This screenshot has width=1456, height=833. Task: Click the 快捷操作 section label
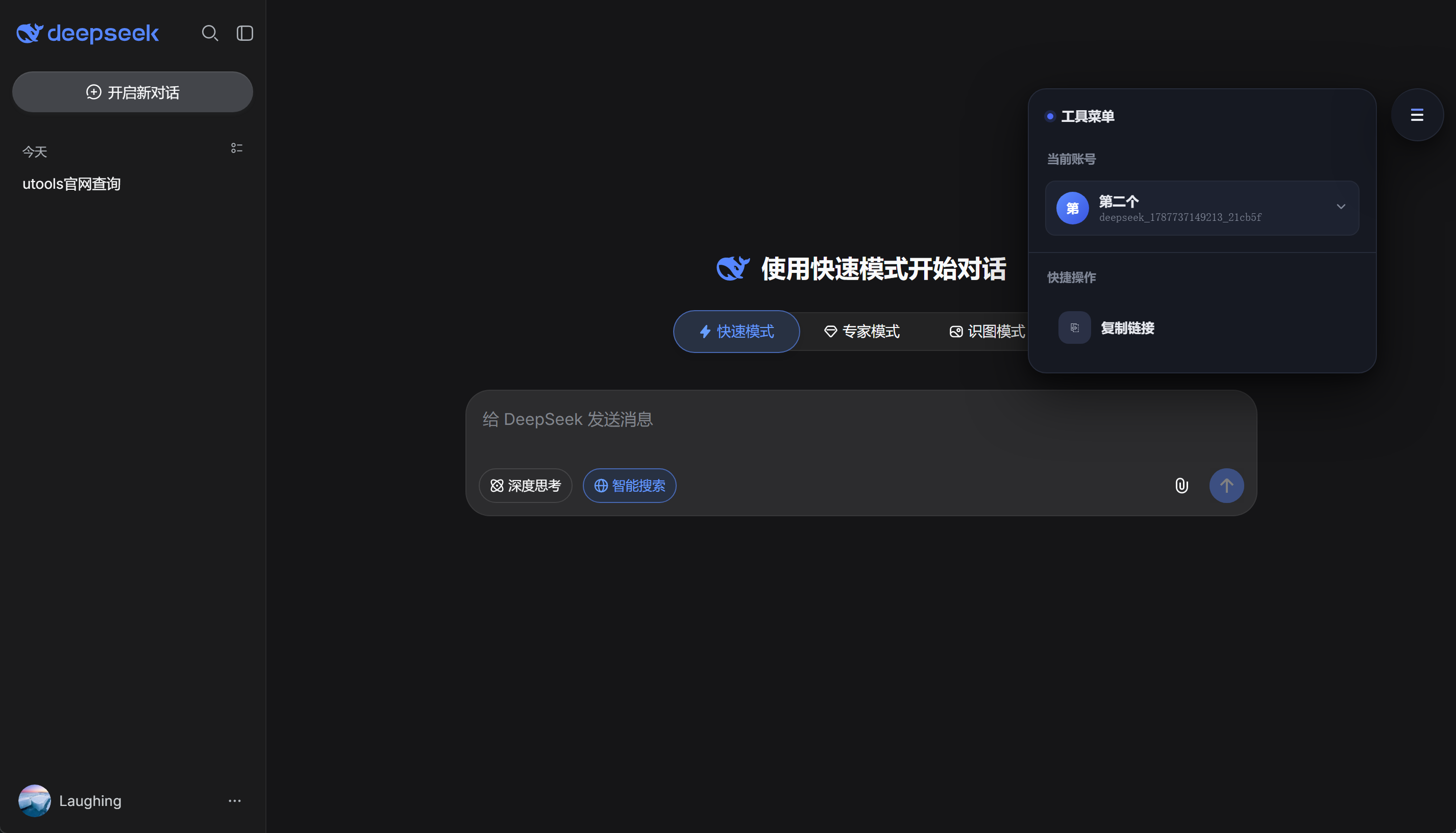pyautogui.click(x=1071, y=277)
